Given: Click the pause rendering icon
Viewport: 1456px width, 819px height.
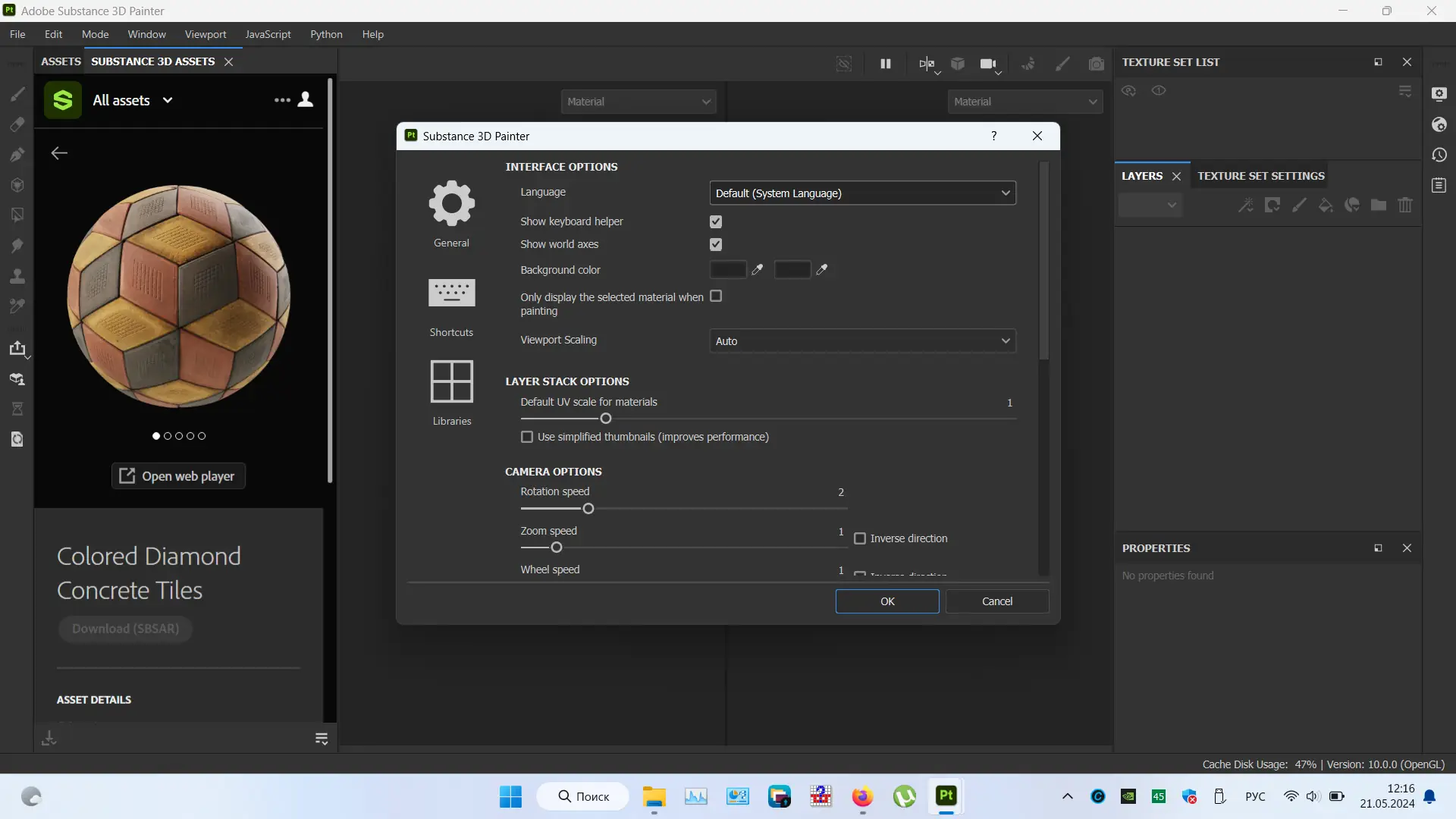Looking at the screenshot, I should (x=885, y=64).
